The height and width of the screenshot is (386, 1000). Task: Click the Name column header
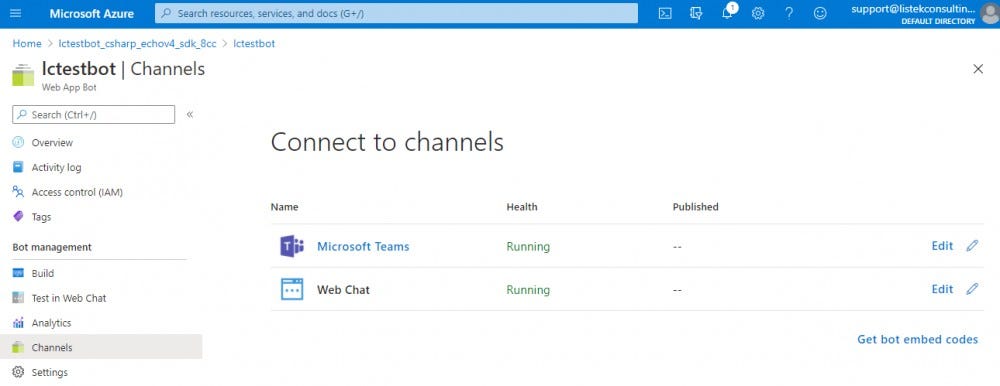[284, 207]
